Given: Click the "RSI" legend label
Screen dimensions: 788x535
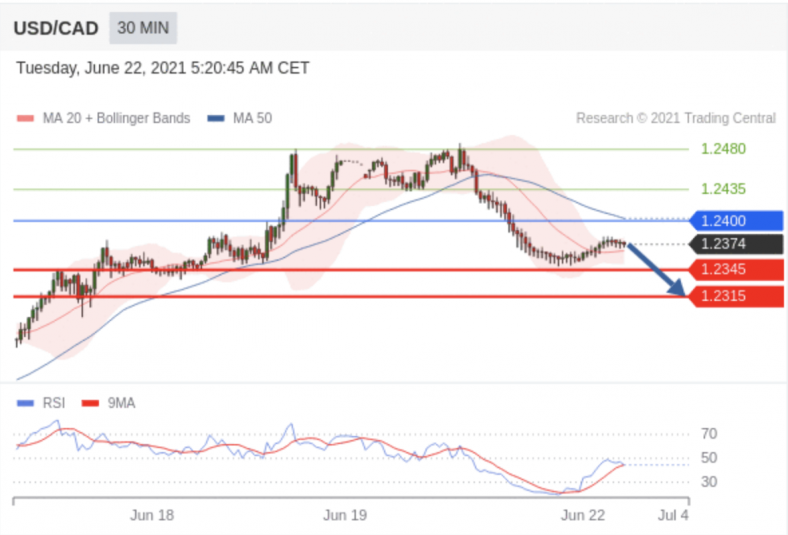Looking at the screenshot, I should pos(54,403).
